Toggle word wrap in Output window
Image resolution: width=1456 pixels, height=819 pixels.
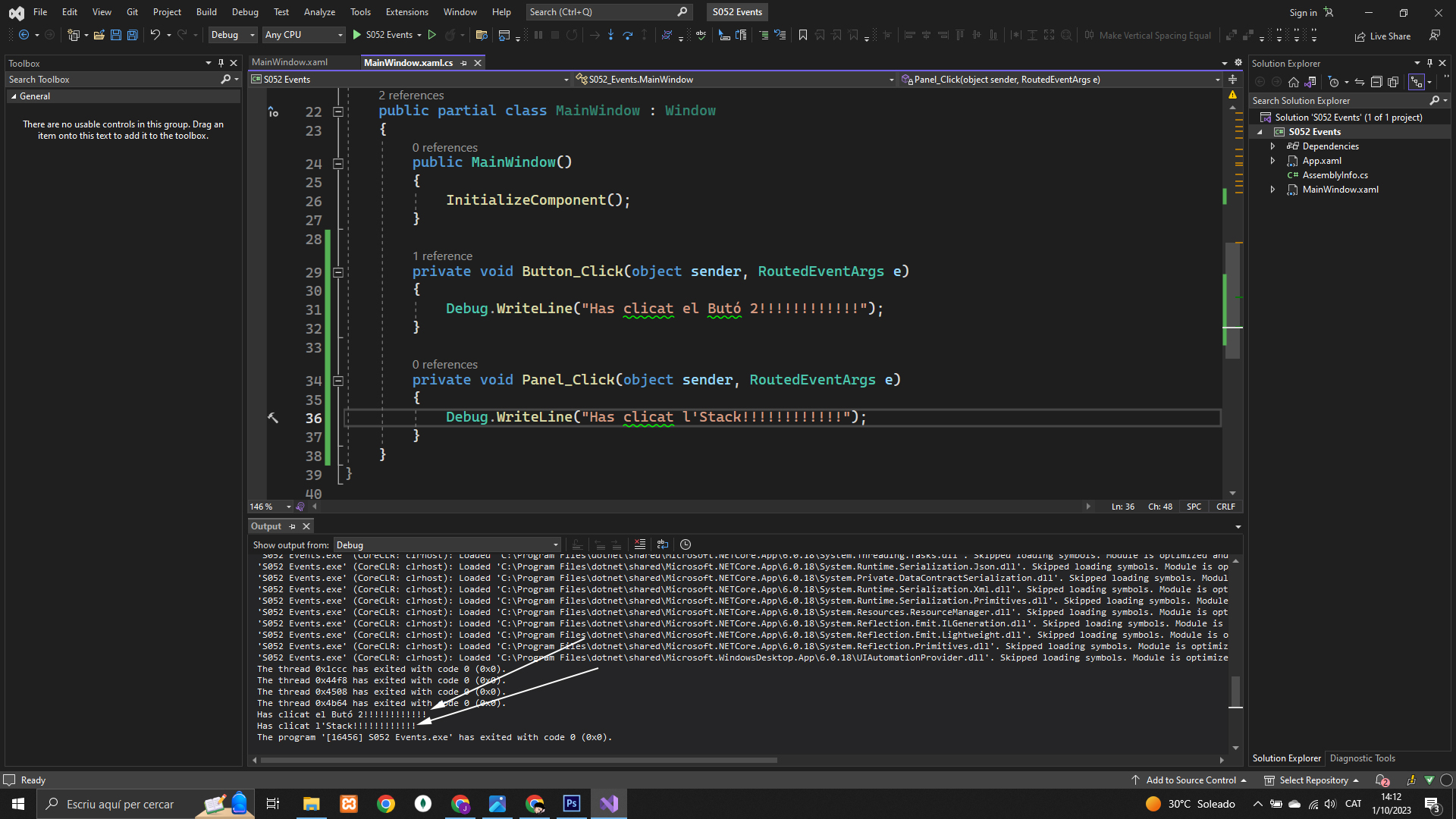pos(663,544)
